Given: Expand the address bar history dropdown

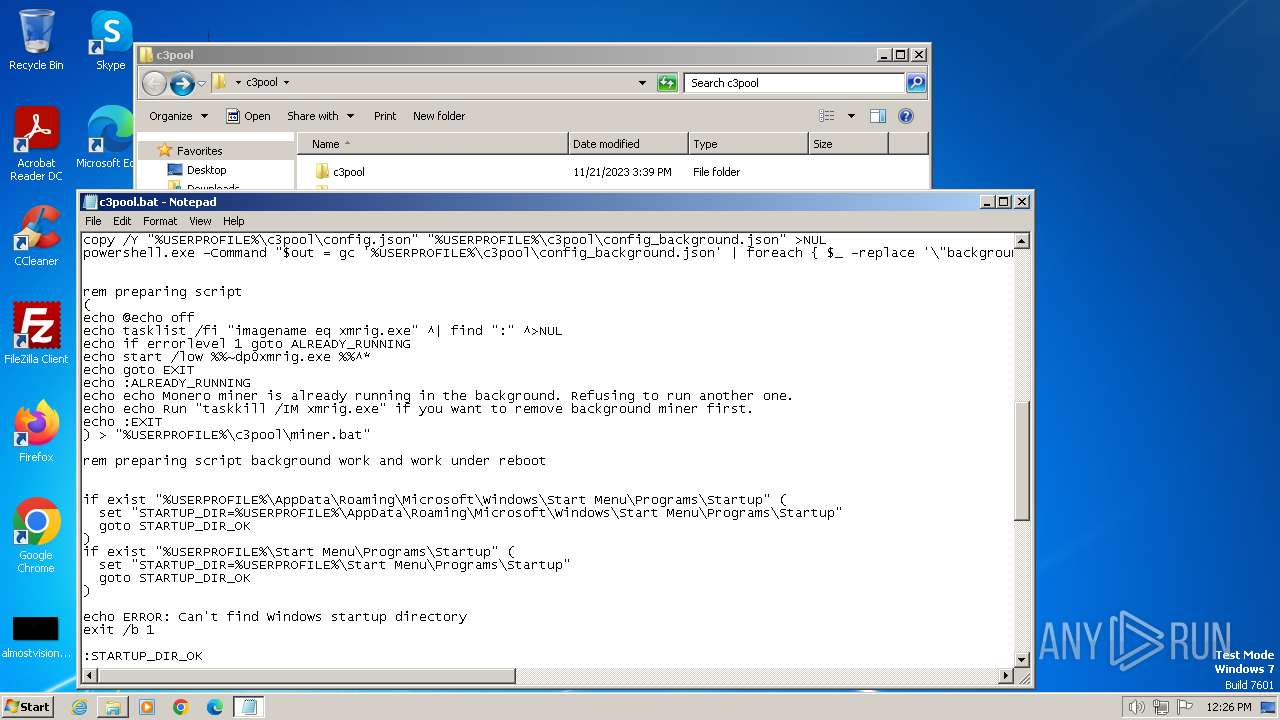Looking at the screenshot, I should click(x=642, y=83).
